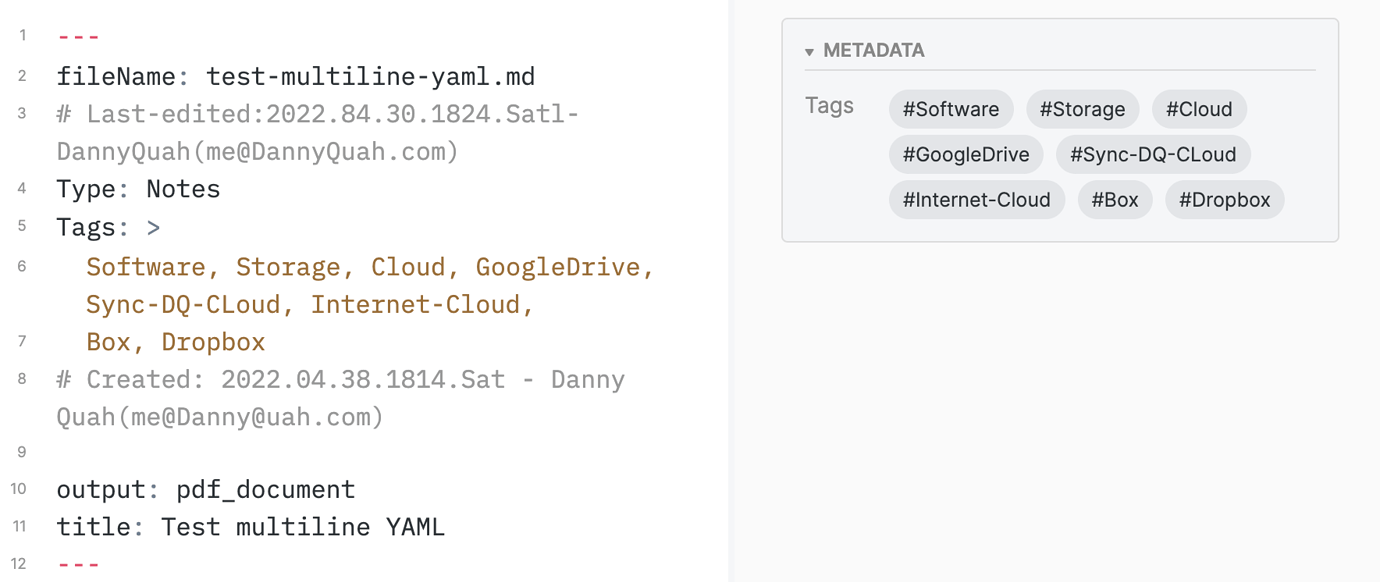Click the #GoogleDrive tag pill
Screen dimensions: 1380x582
[966, 154]
